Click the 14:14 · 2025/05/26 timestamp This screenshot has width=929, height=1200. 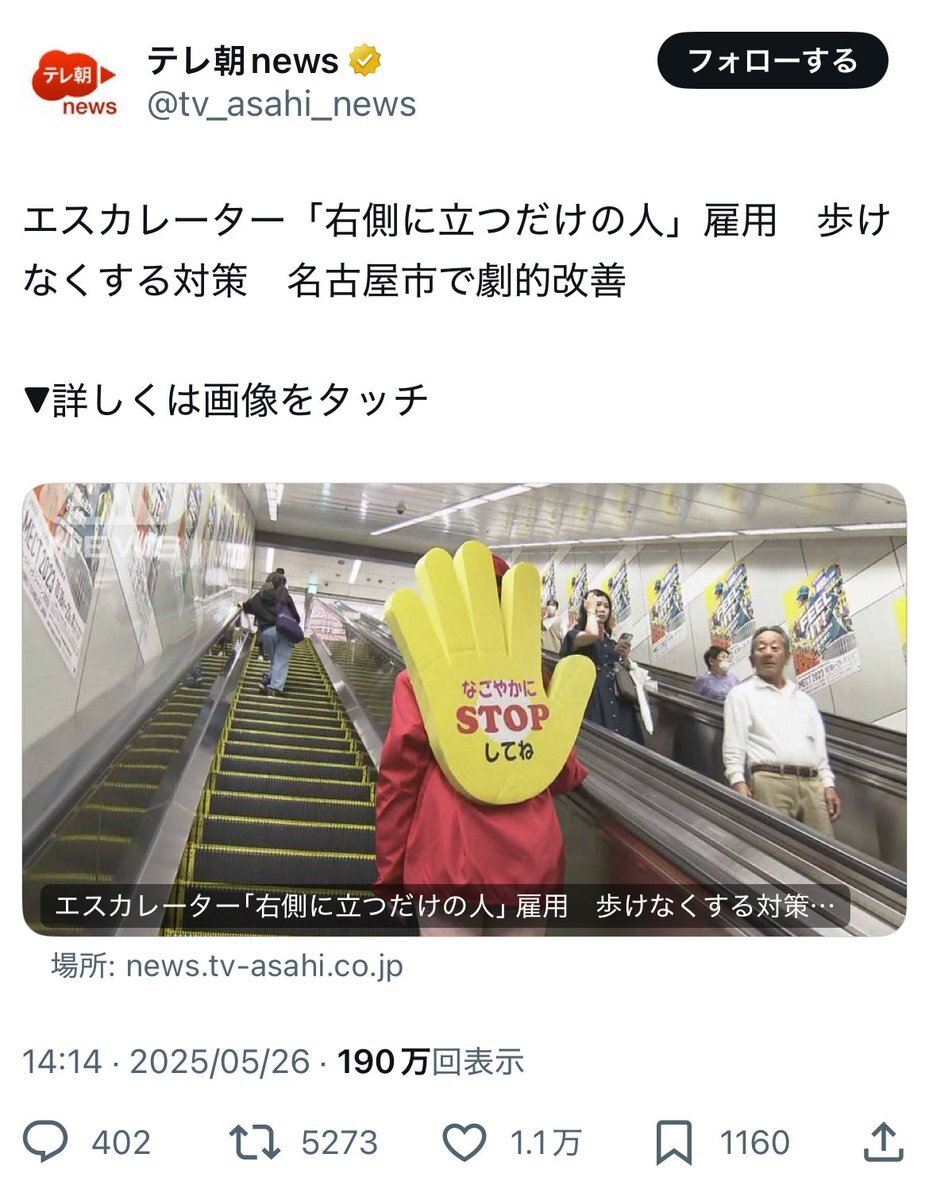point(167,1062)
